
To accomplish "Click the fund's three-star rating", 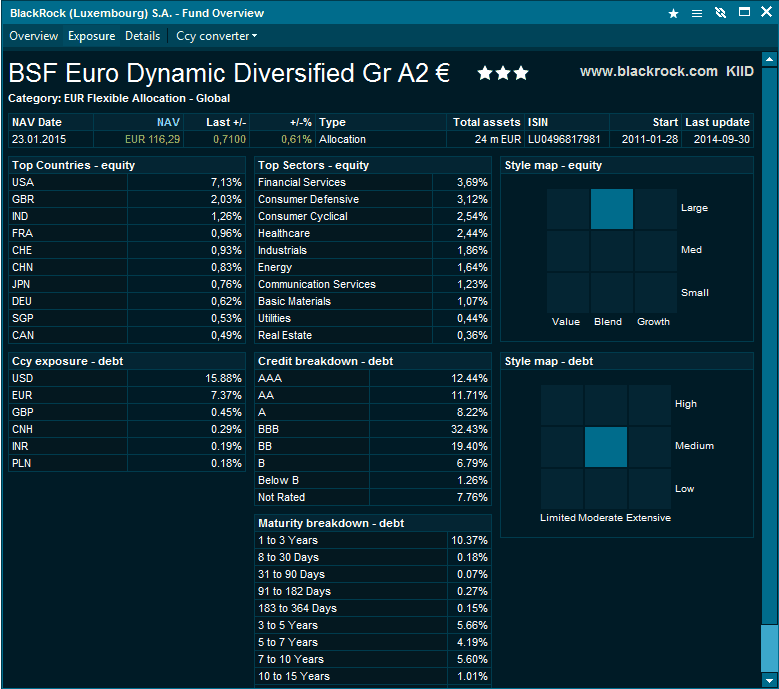I will coord(503,74).
